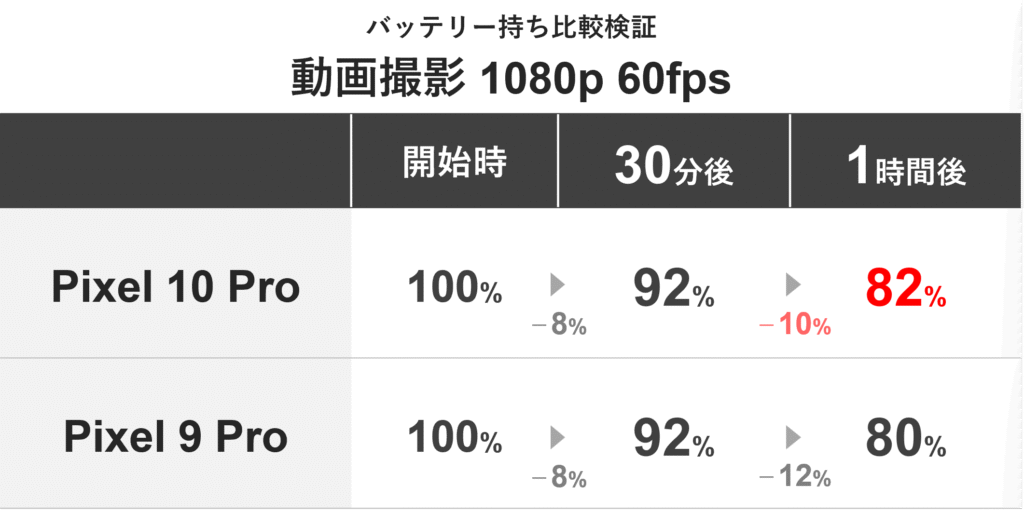
Task: Click Pixel 9 Pro's 92% value
Action: pos(673,438)
